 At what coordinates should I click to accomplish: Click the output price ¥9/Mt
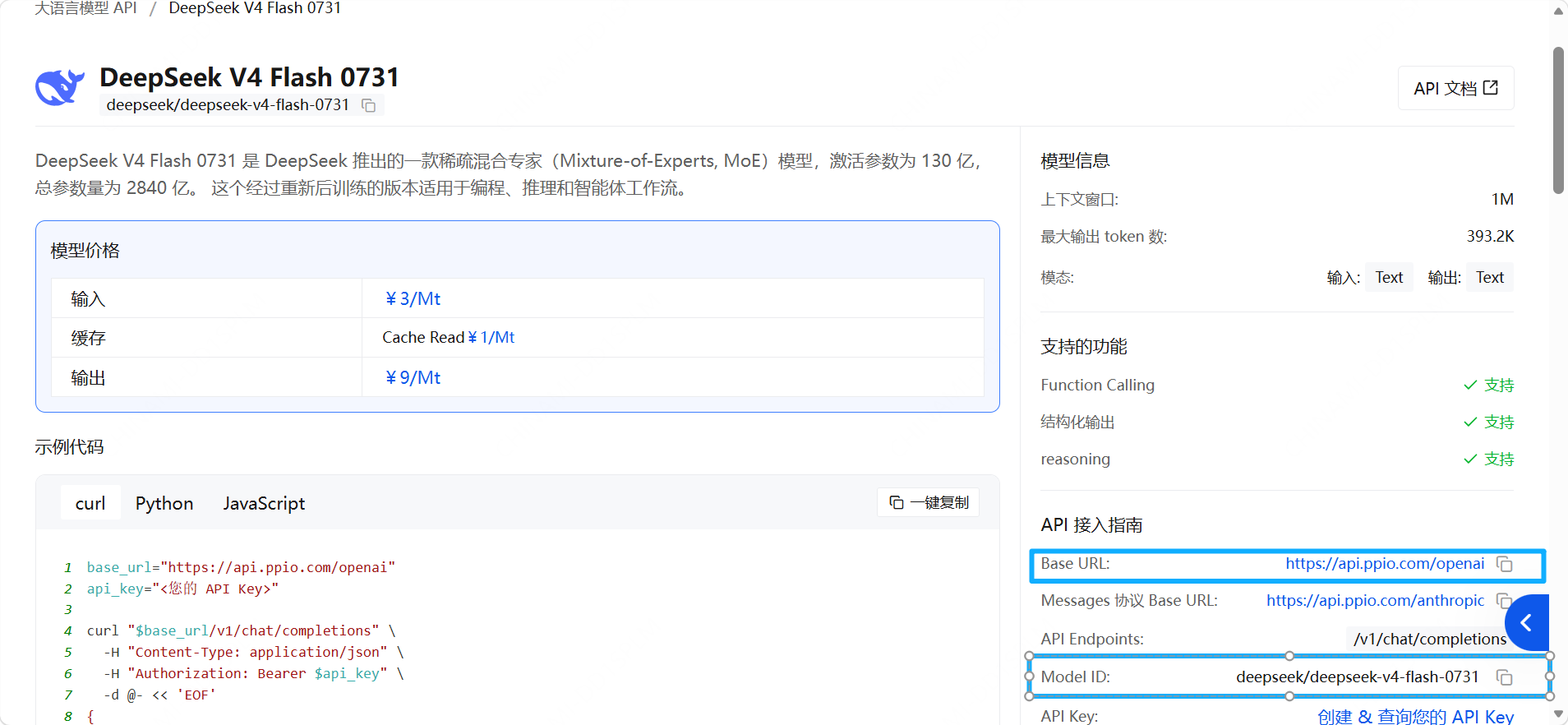413,378
